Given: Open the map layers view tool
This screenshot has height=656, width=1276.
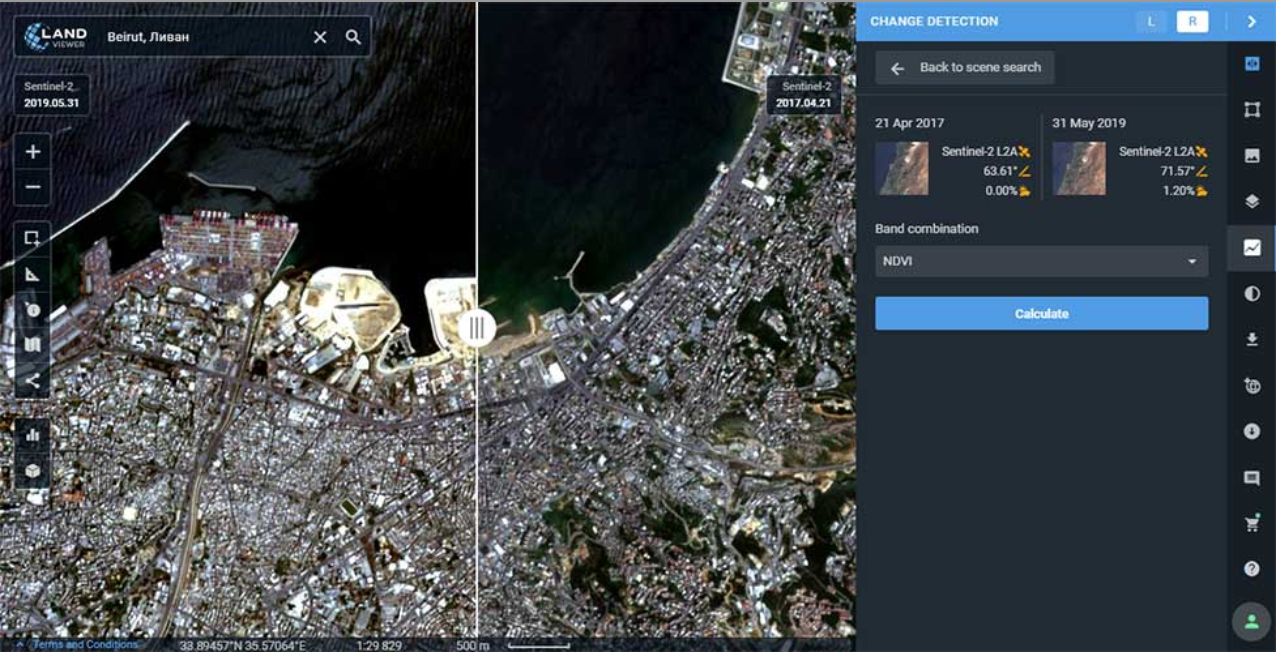Looking at the screenshot, I should pyautogui.click(x=33, y=345).
